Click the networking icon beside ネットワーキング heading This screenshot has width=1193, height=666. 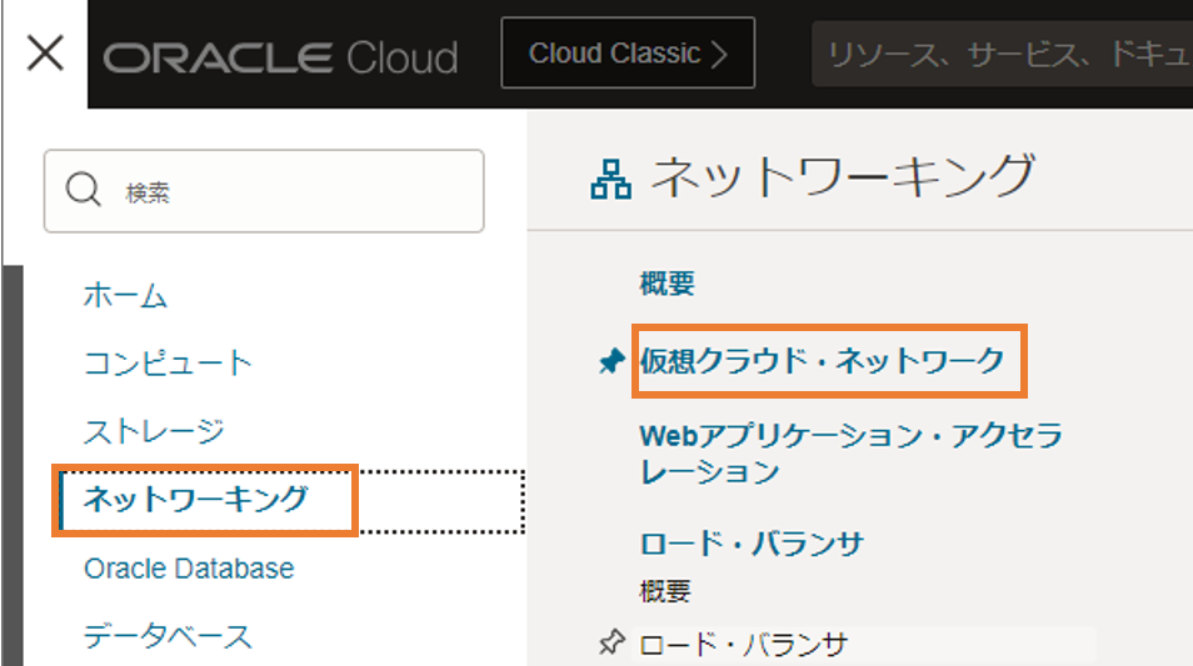point(611,178)
